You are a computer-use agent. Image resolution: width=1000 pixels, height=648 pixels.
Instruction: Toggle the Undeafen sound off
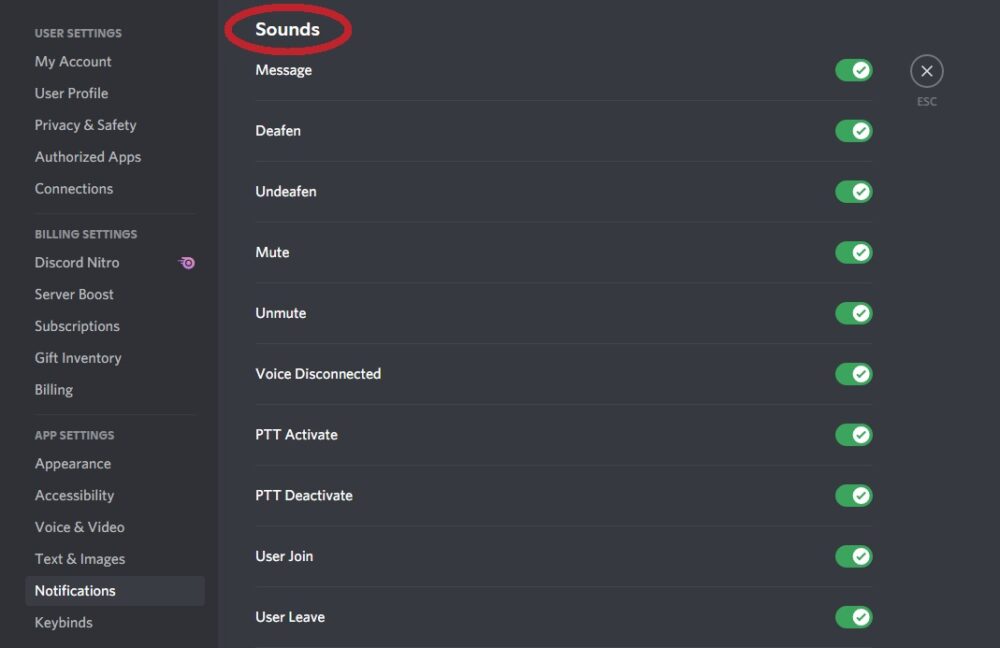(x=853, y=191)
